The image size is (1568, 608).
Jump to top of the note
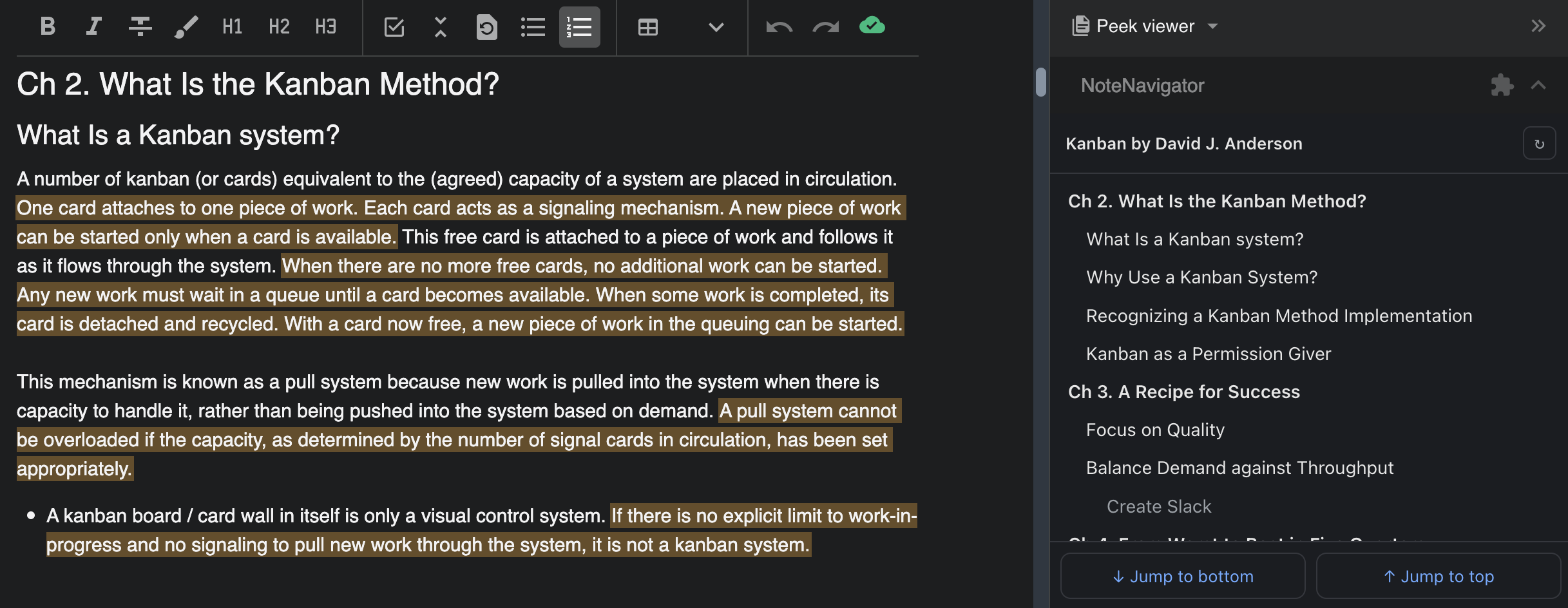click(1439, 576)
